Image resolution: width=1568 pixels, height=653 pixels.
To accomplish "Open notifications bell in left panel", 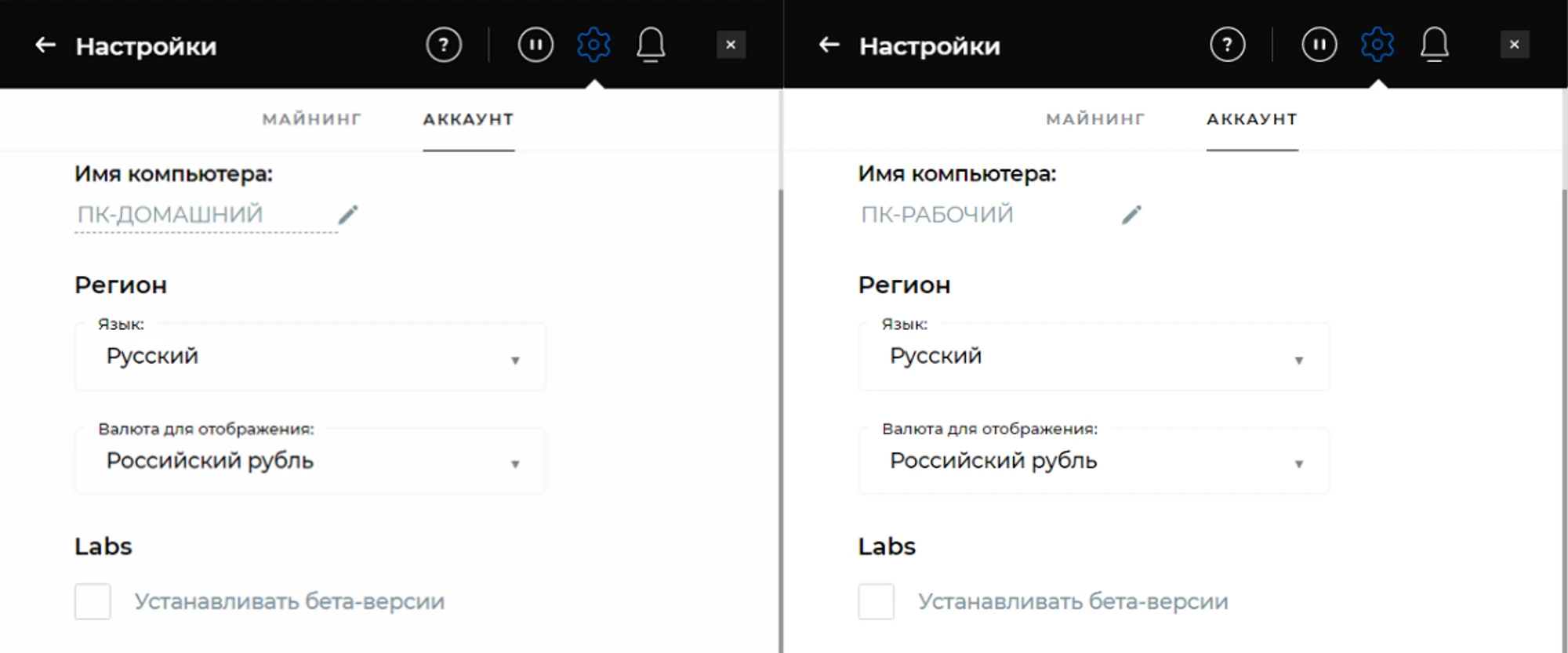I will tap(651, 45).
